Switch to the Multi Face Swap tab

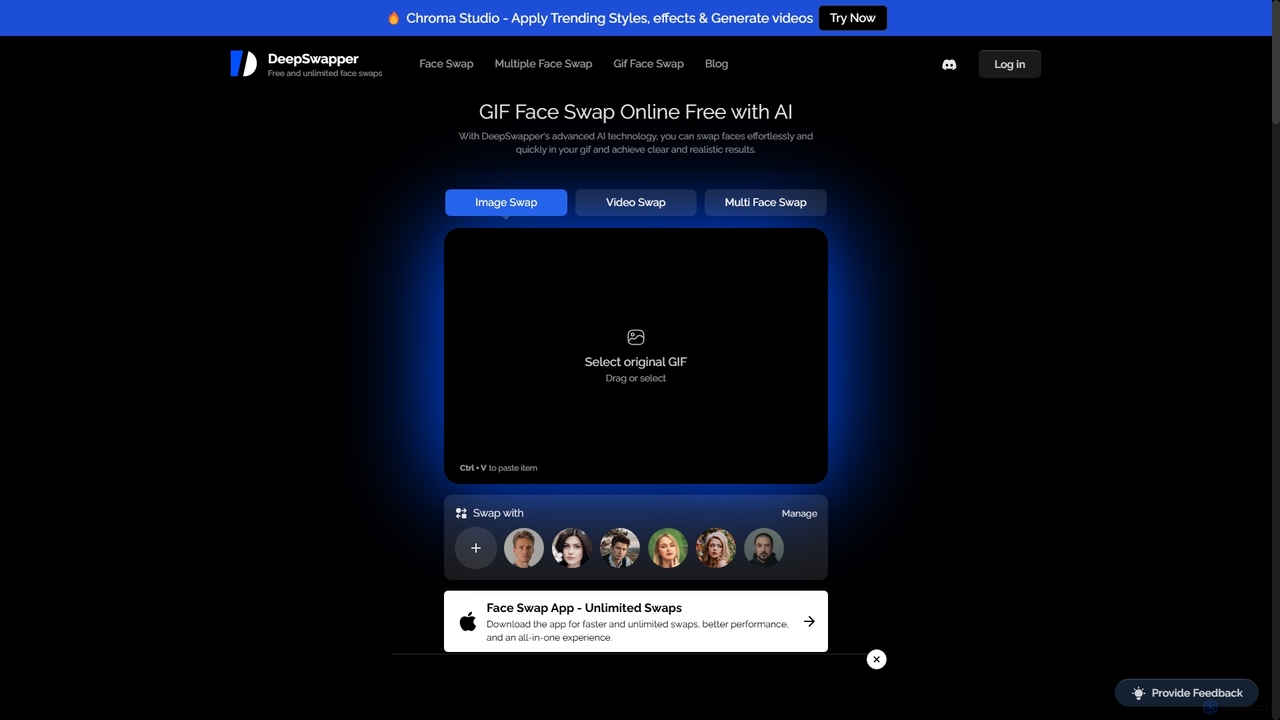click(766, 202)
